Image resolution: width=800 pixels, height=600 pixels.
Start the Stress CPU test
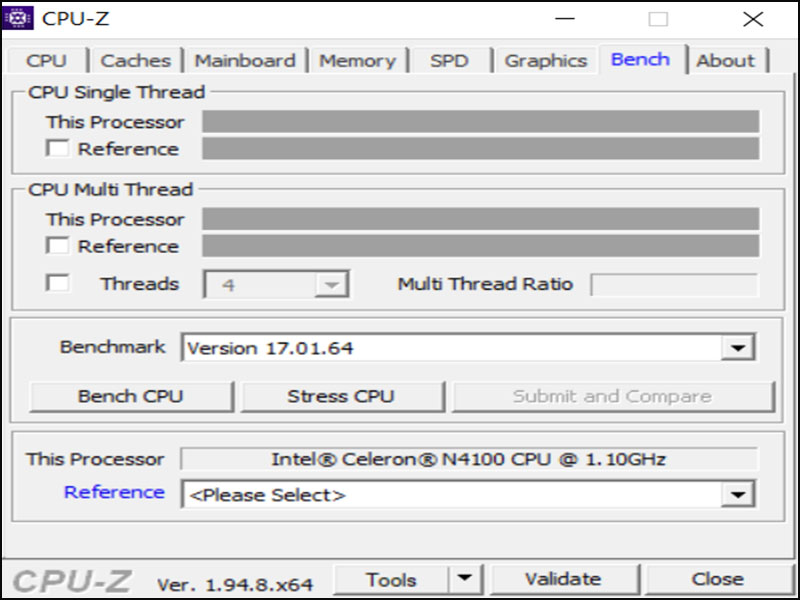[341, 396]
